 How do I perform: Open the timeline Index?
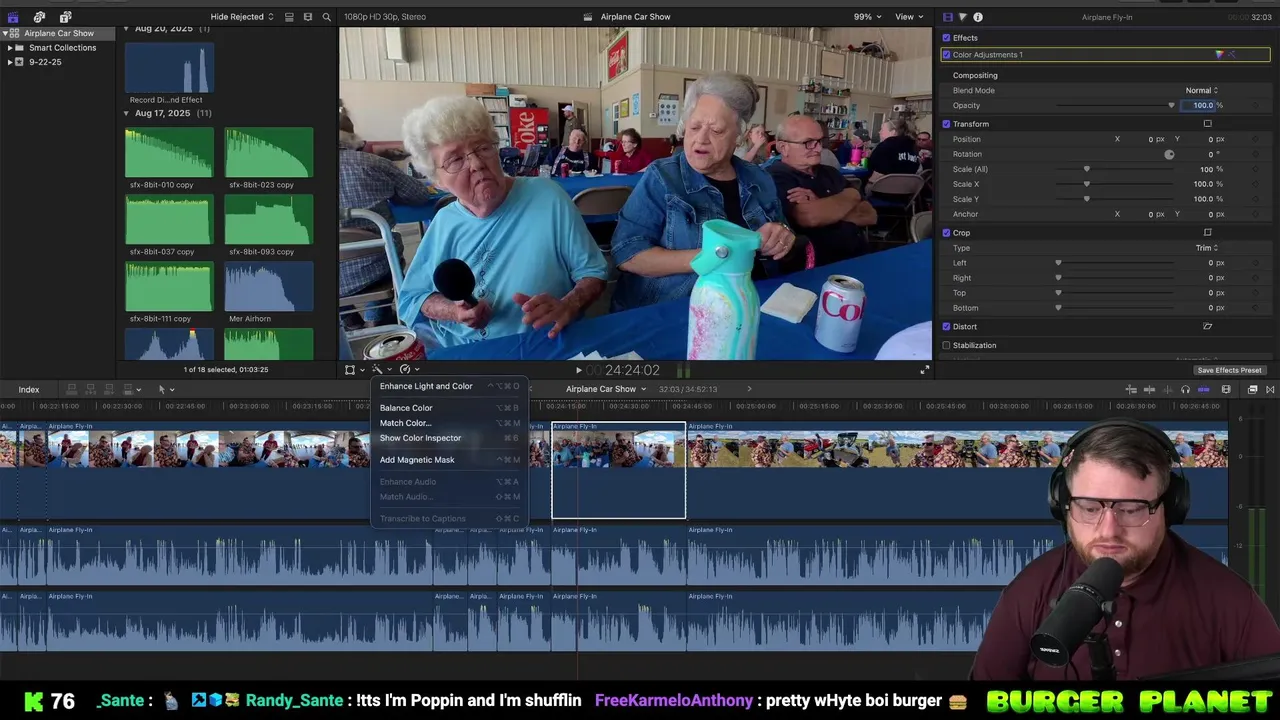[x=29, y=390]
